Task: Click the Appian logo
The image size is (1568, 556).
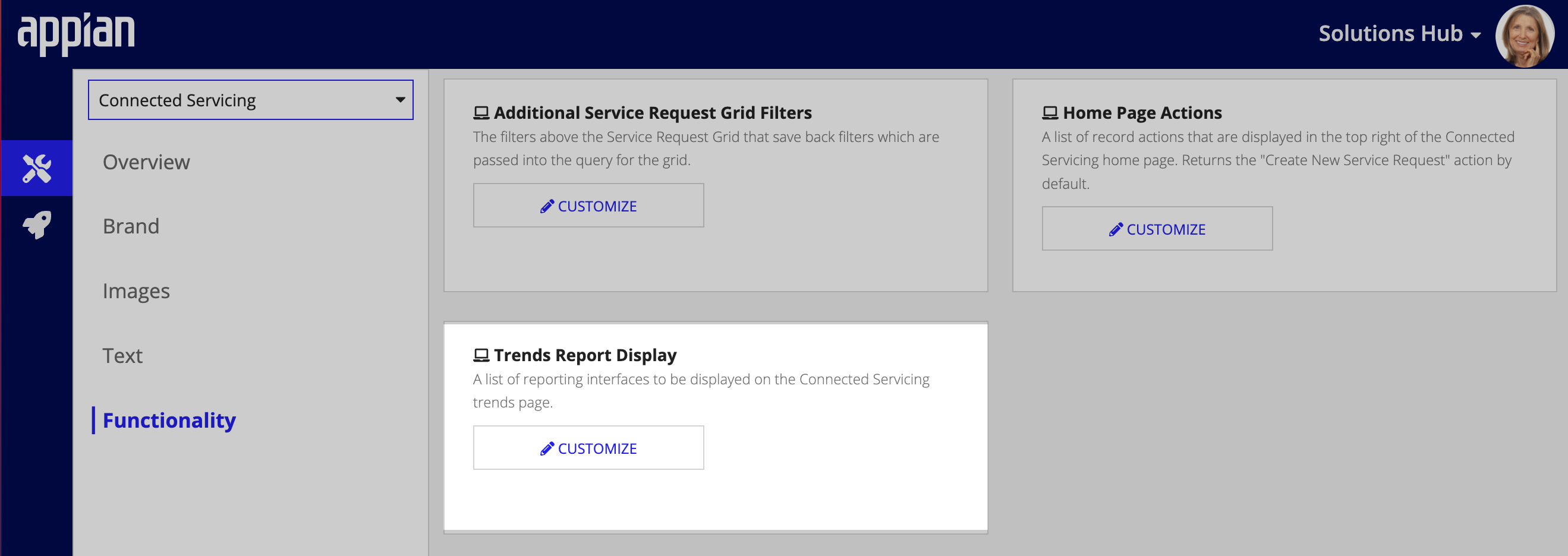Action: click(x=76, y=33)
